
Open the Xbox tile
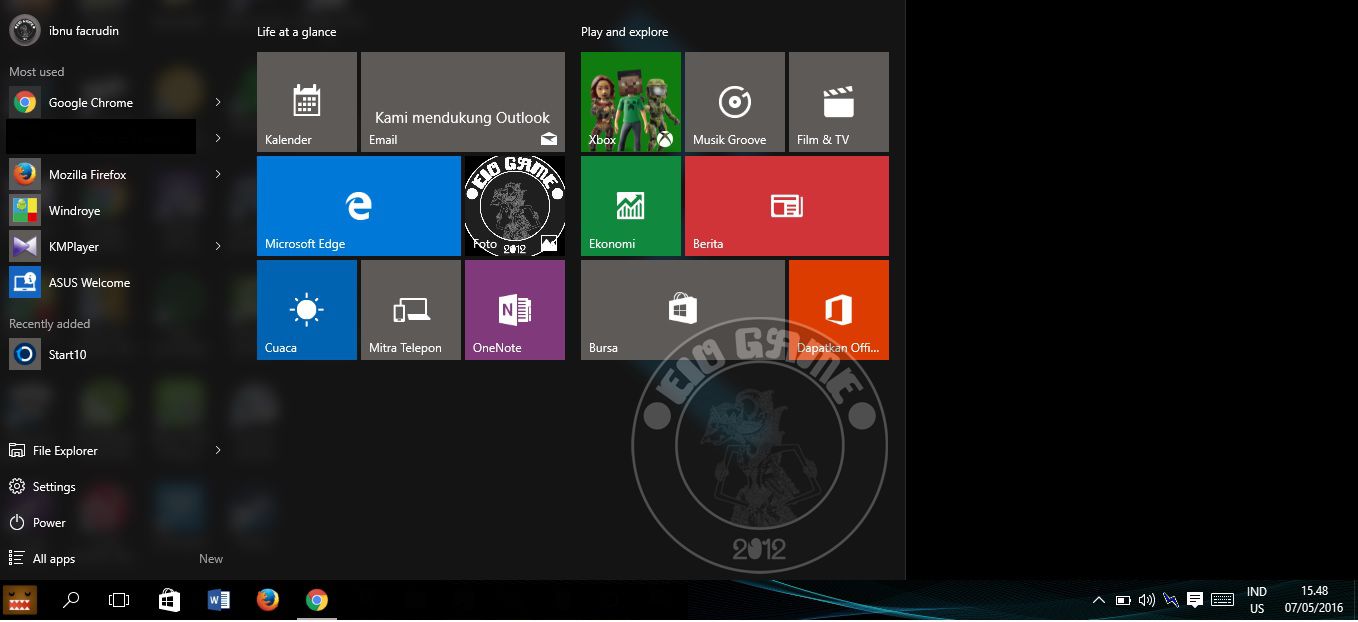coord(631,102)
